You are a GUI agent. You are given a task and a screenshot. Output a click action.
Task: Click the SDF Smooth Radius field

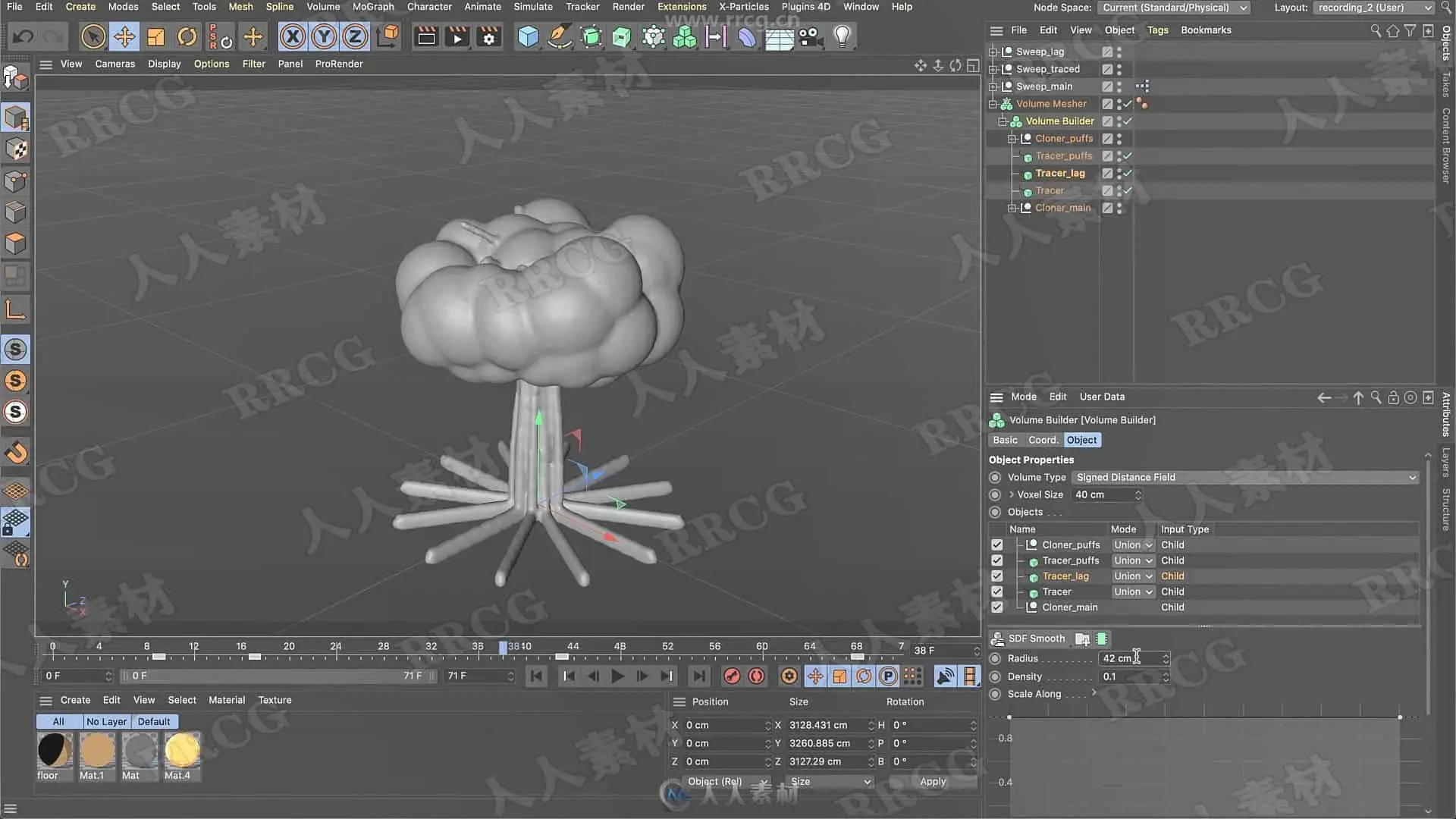coord(1129,658)
